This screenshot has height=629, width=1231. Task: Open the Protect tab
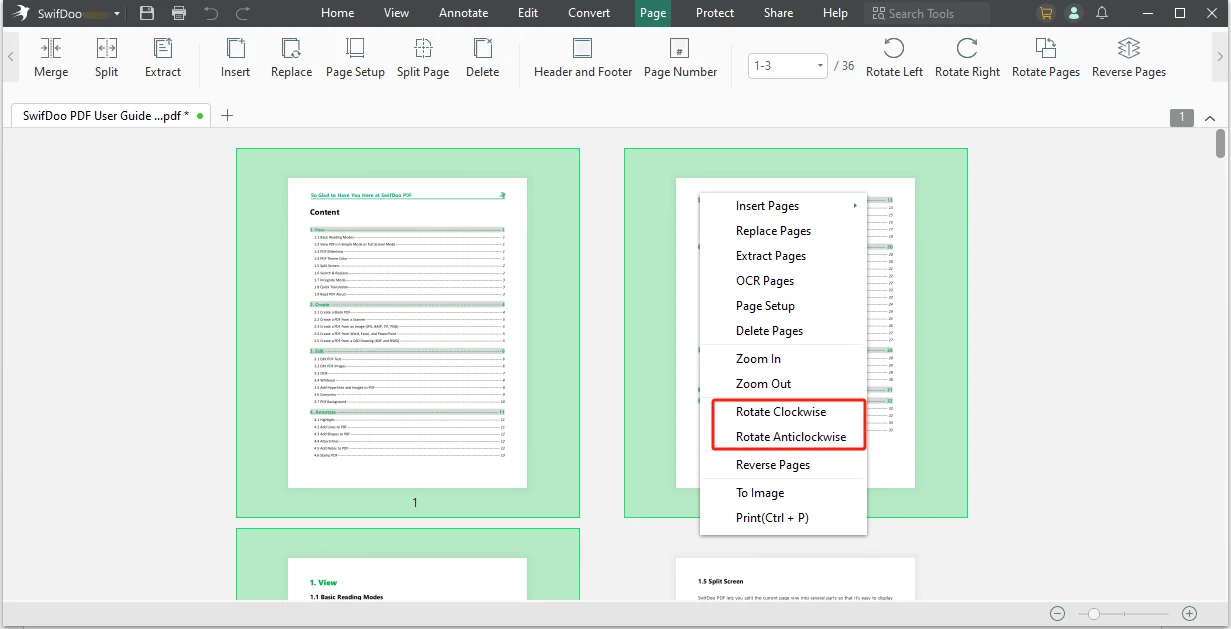[715, 13]
